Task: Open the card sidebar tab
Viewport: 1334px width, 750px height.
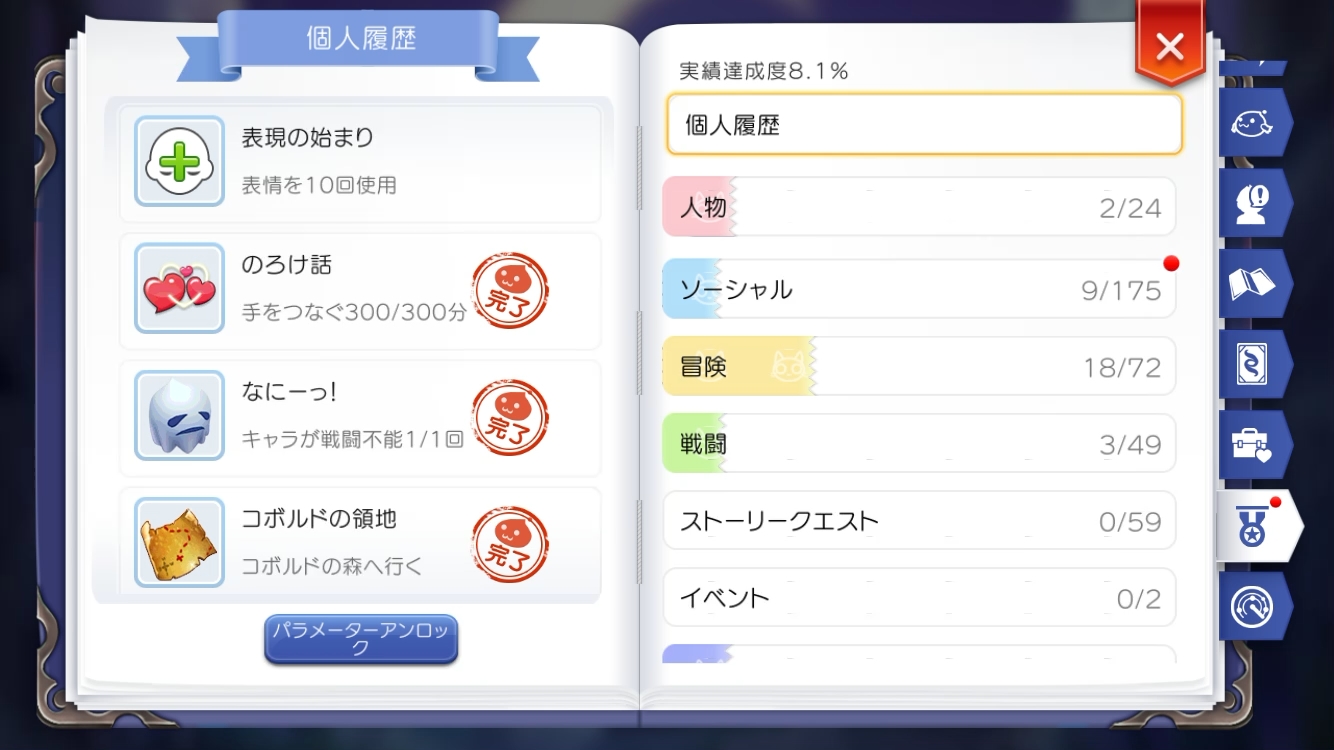Action: [x=1252, y=365]
